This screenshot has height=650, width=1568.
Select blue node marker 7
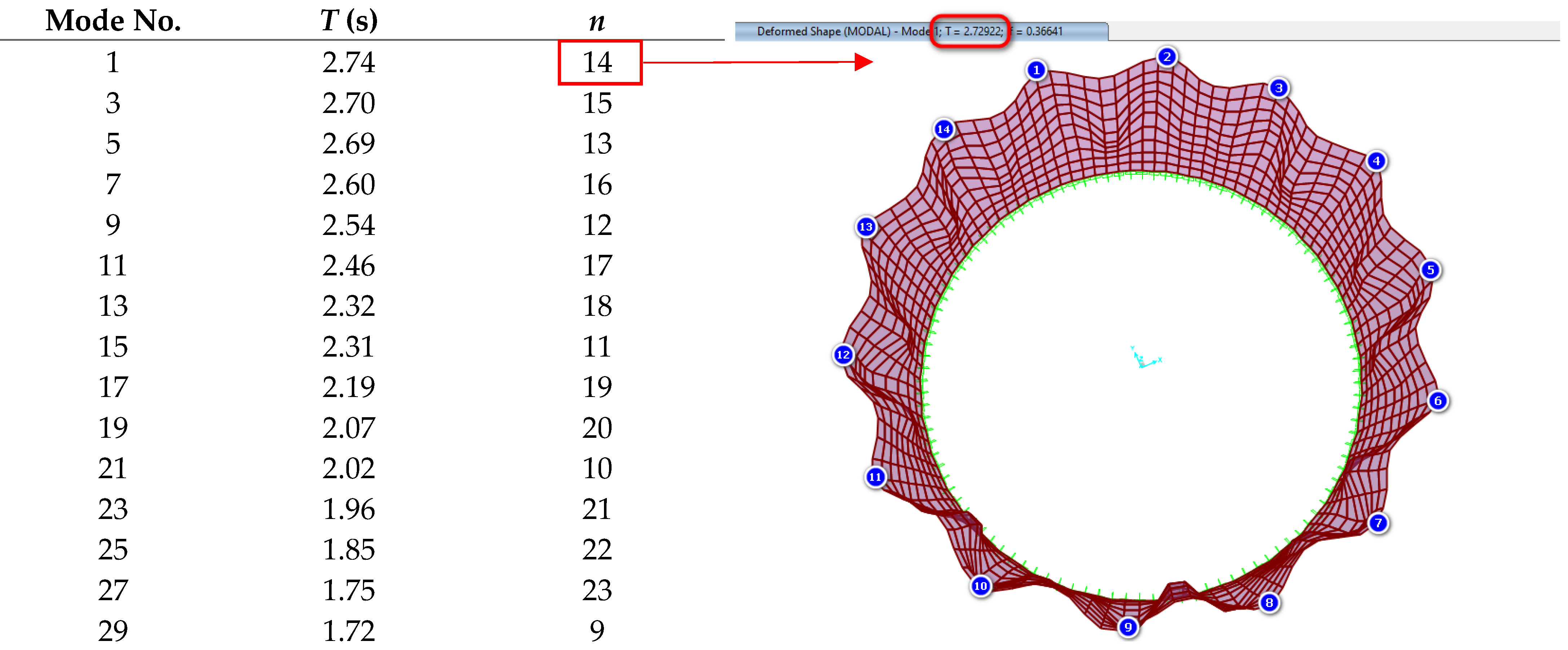1378,523
